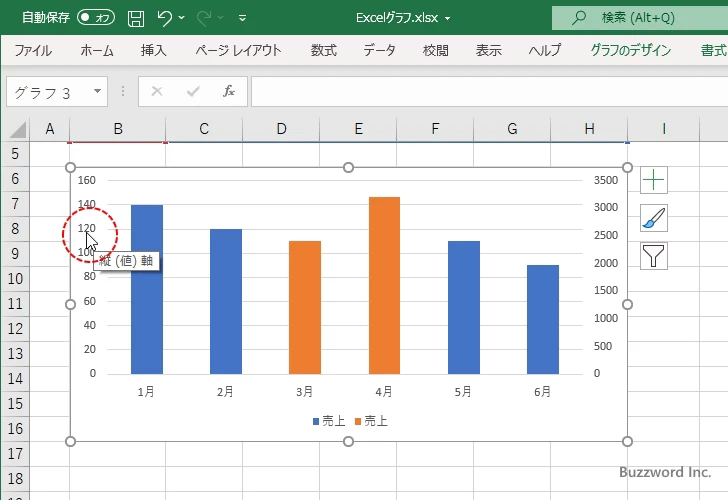The height and width of the screenshot is (500, 728).
Task: Click the 5月 category axis label
Action: [463, 392]
